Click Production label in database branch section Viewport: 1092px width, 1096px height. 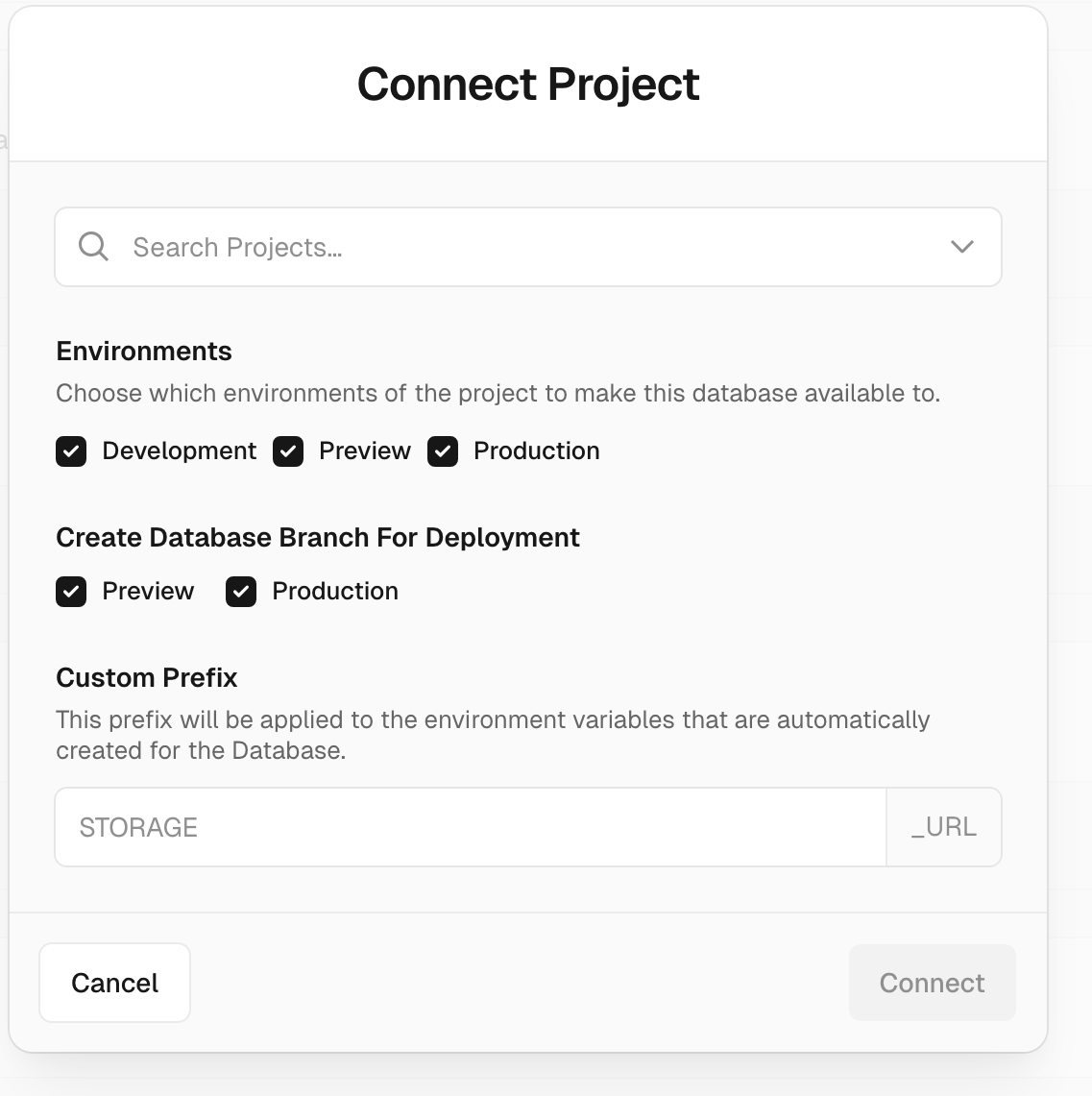tap(334, 592)
